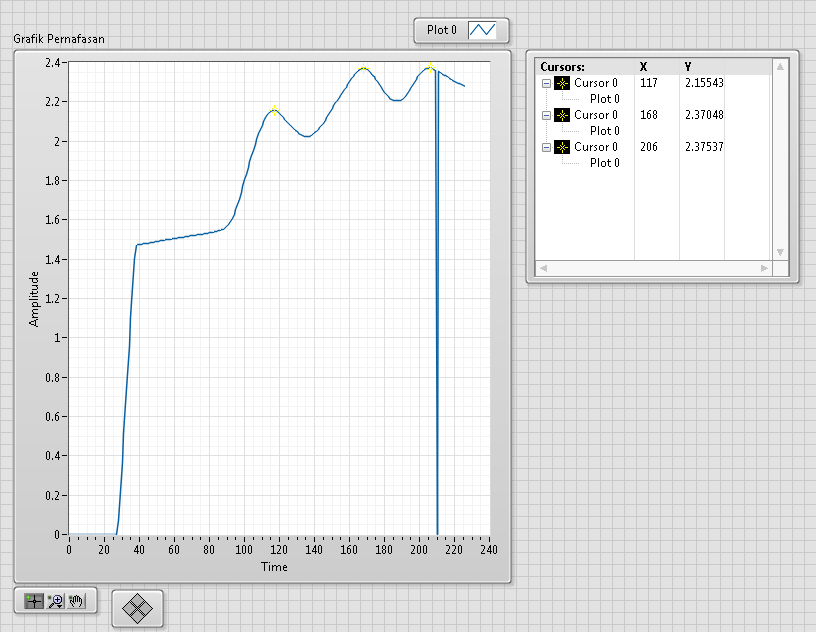
Task: Collapse the cursor row with X value 117
Action: coord(546,83)
